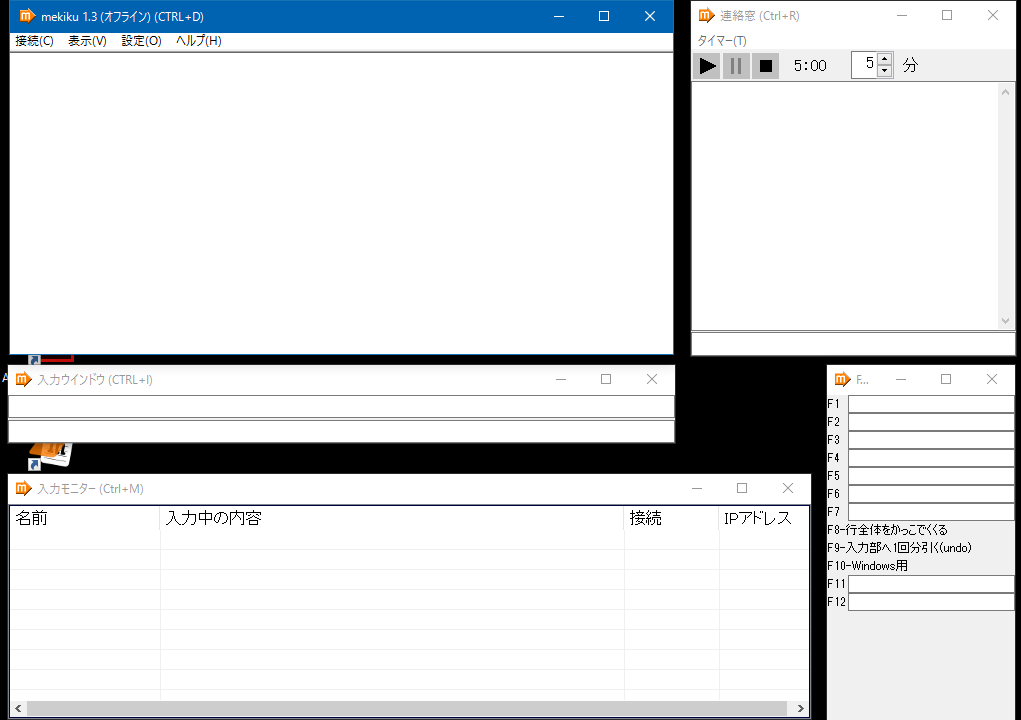Viewport: 1021px width, 720px height.
Task: Click the 名前 column header
Action: point(84,518)
